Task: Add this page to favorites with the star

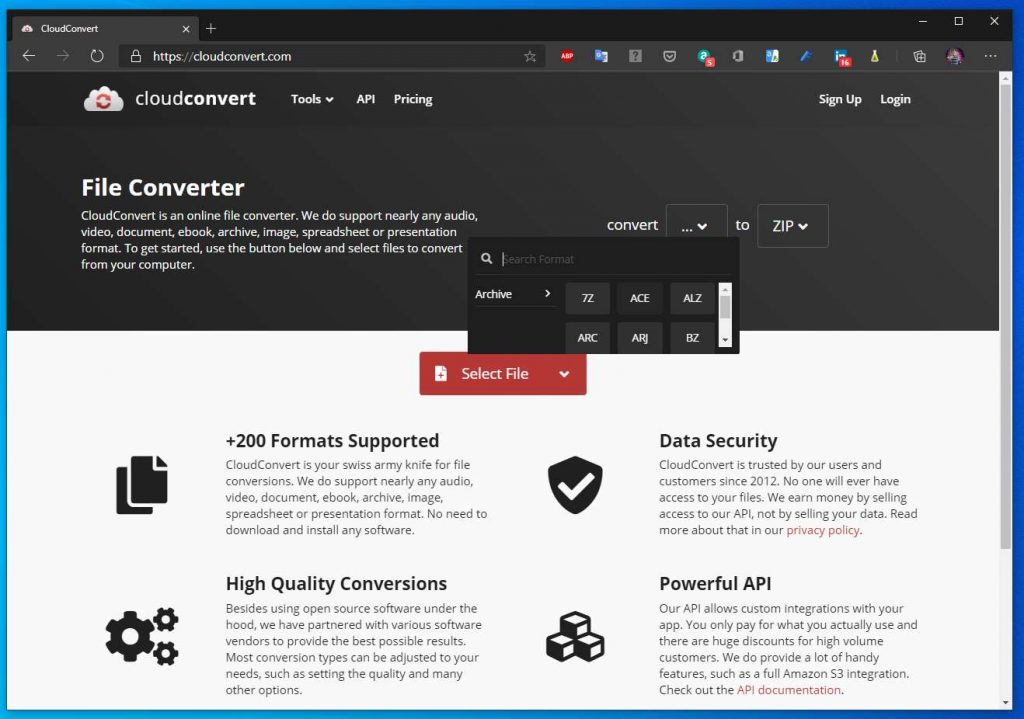Action: 530,56
